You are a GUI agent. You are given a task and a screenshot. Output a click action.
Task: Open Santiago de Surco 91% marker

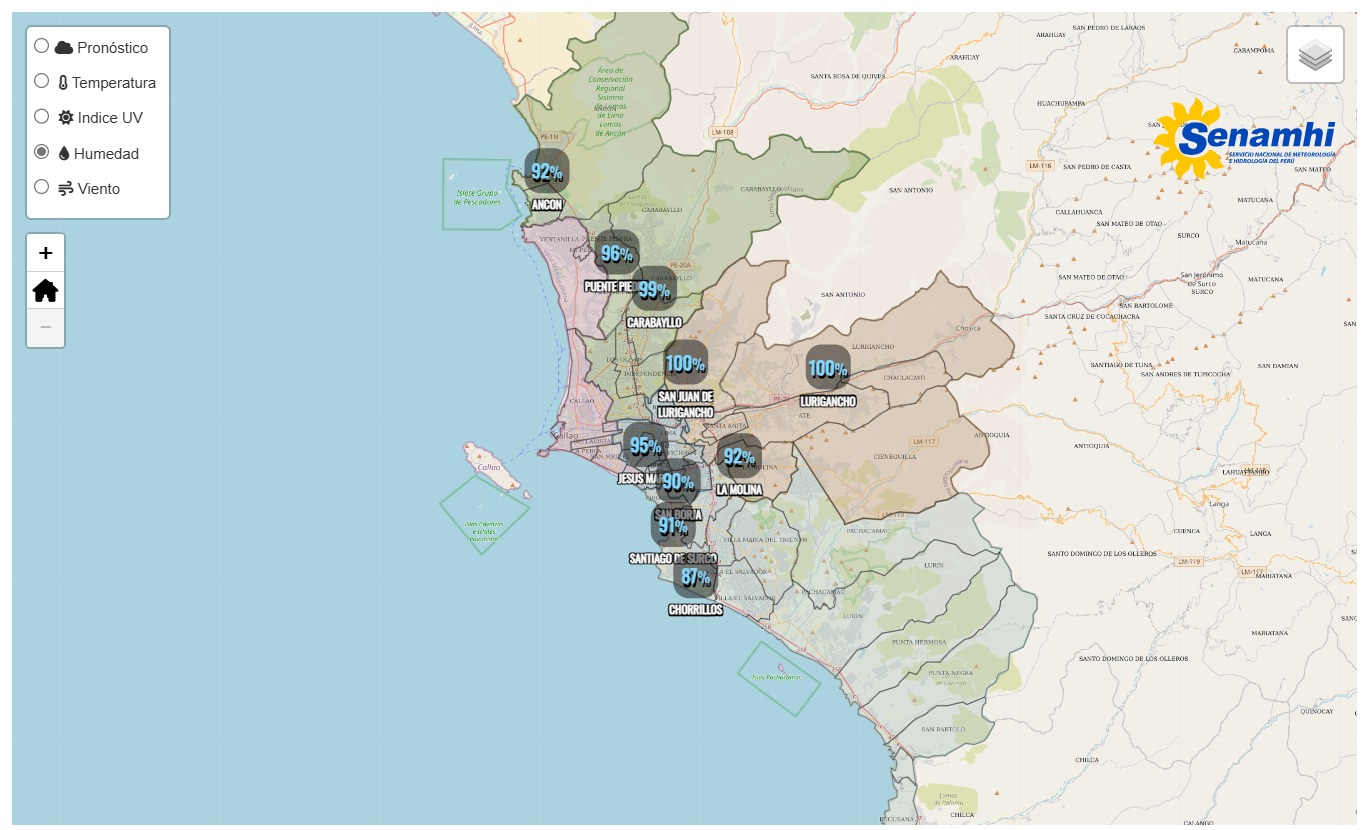pyautogui.click(x=672, y=526)
